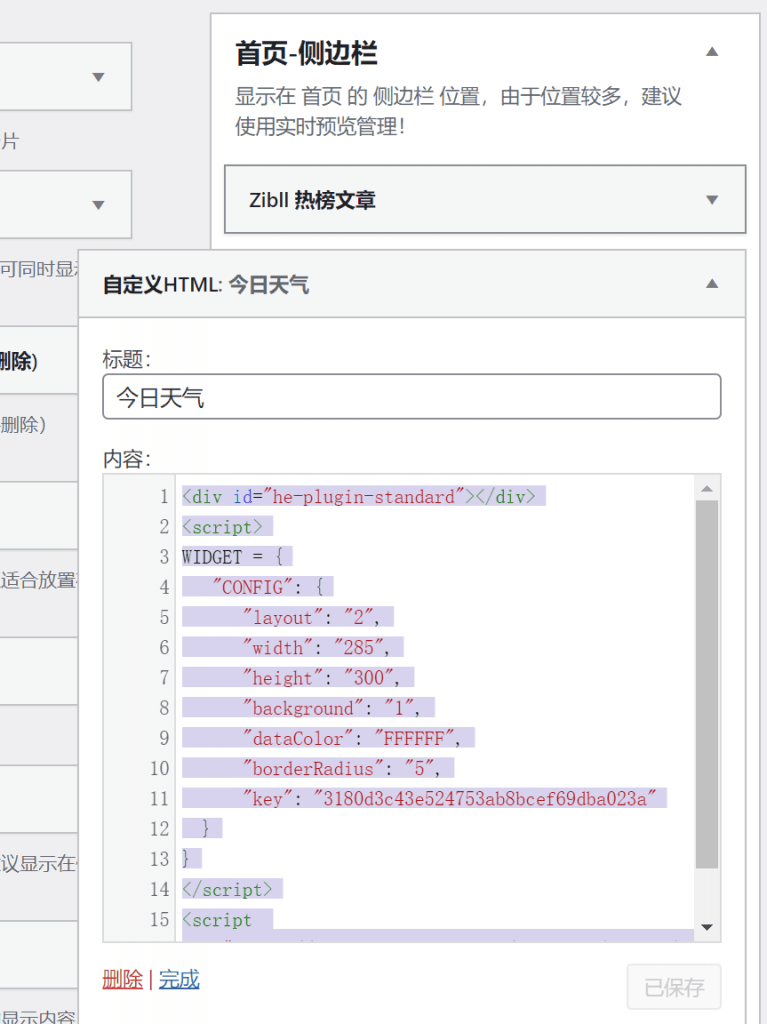Viewport: 767px width, 1024px height.
Task: Click the 自定义HTML: 今日天气 header title
Action: click(206, 285)
